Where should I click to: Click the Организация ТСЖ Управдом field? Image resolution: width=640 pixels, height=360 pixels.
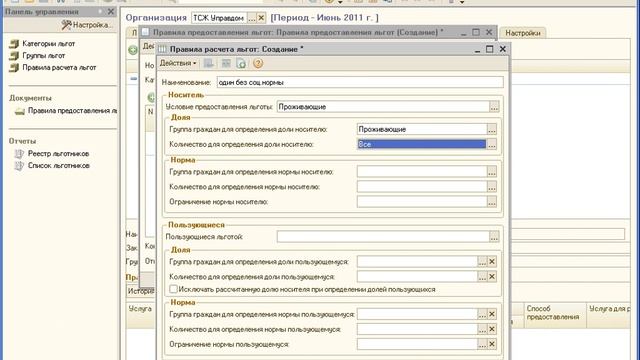219,18
